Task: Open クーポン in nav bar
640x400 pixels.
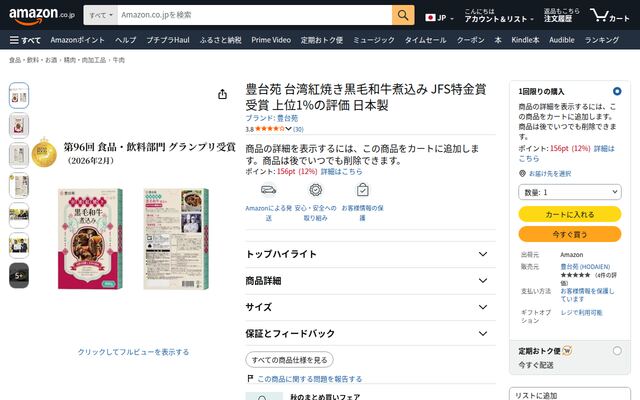Action: click(470, 40)
